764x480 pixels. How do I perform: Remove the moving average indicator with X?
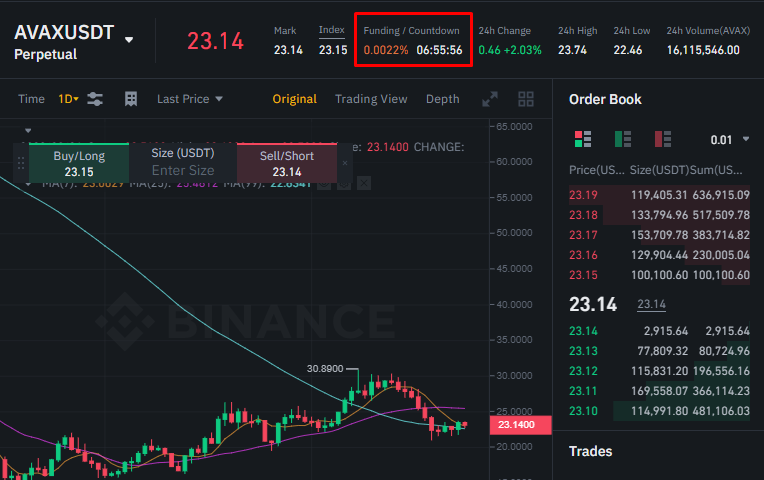click(364, 183)
